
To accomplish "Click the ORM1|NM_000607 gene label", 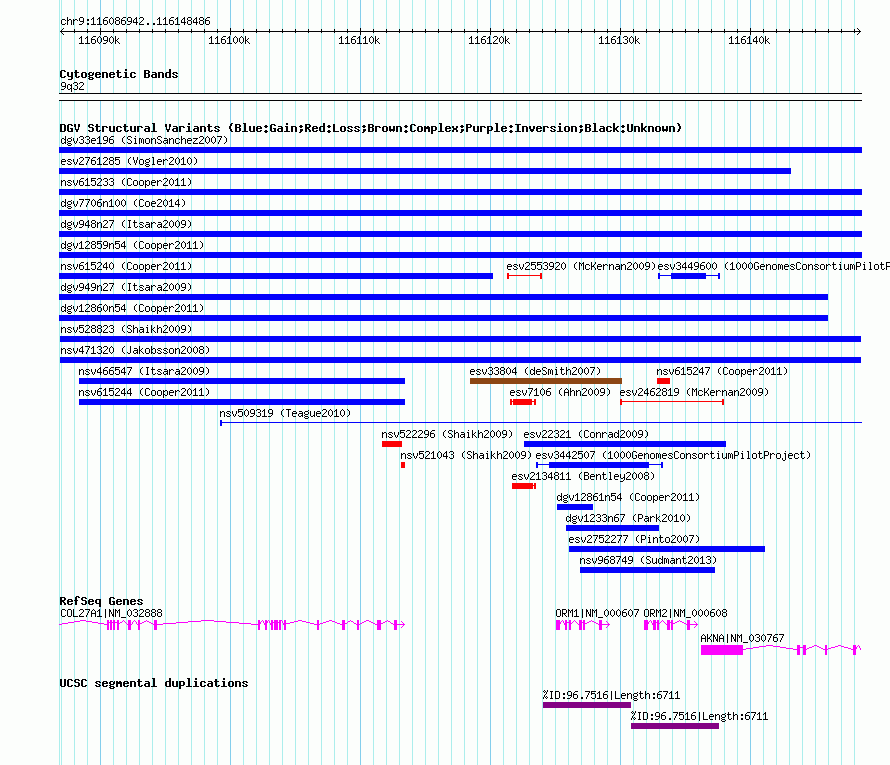I will [597, 613].
